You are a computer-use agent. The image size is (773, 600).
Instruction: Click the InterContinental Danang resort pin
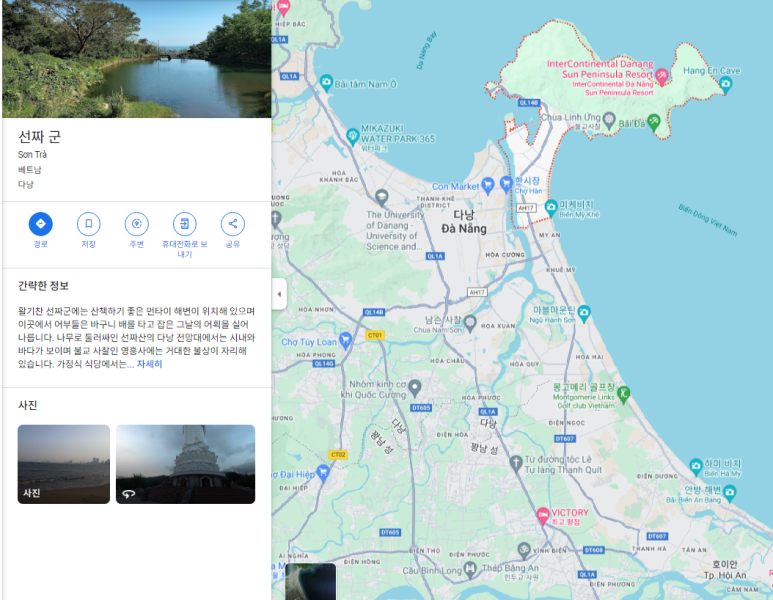coord(662,75)
